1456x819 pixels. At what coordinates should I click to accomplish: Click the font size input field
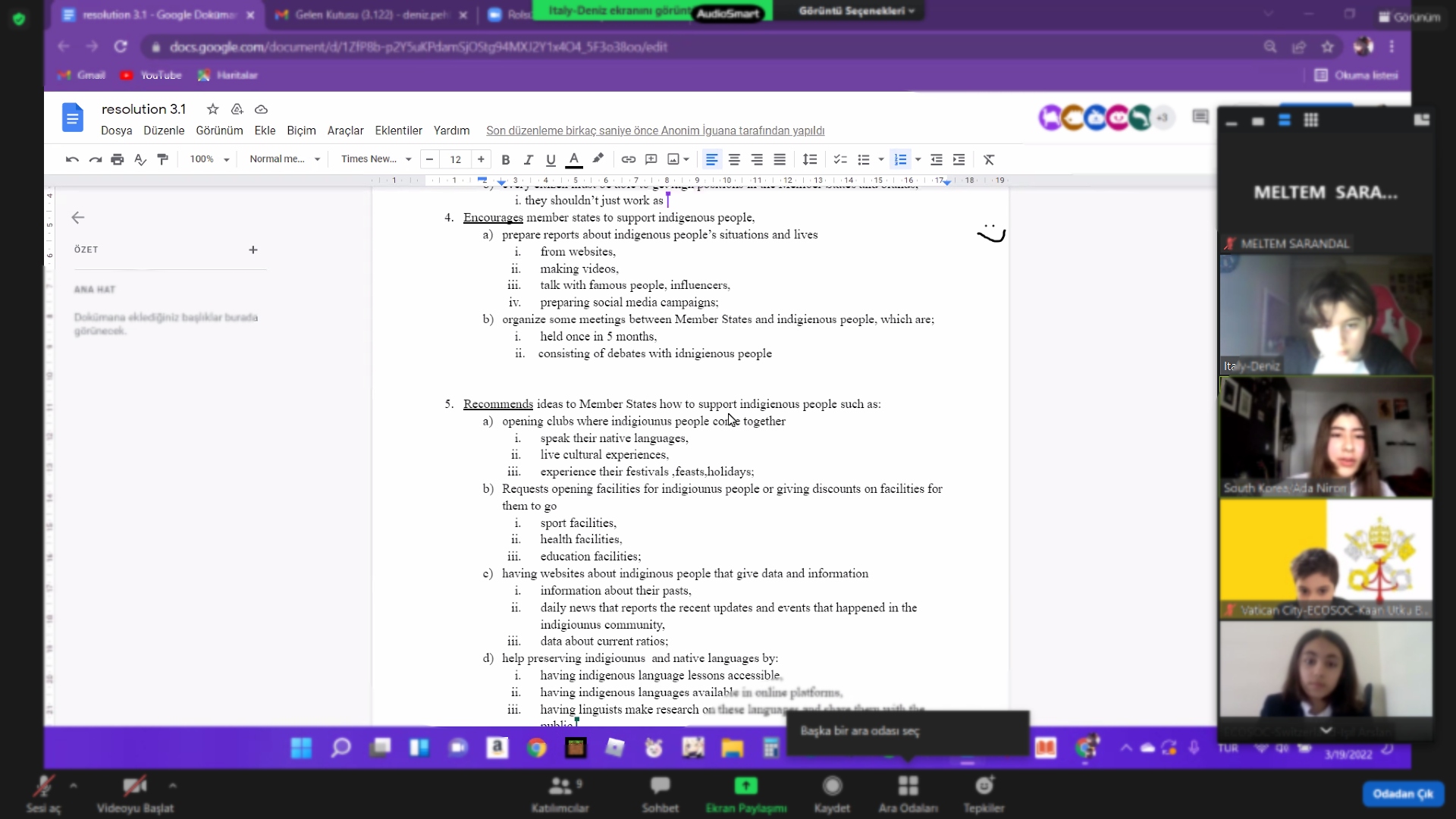click(x=455, y=159)
